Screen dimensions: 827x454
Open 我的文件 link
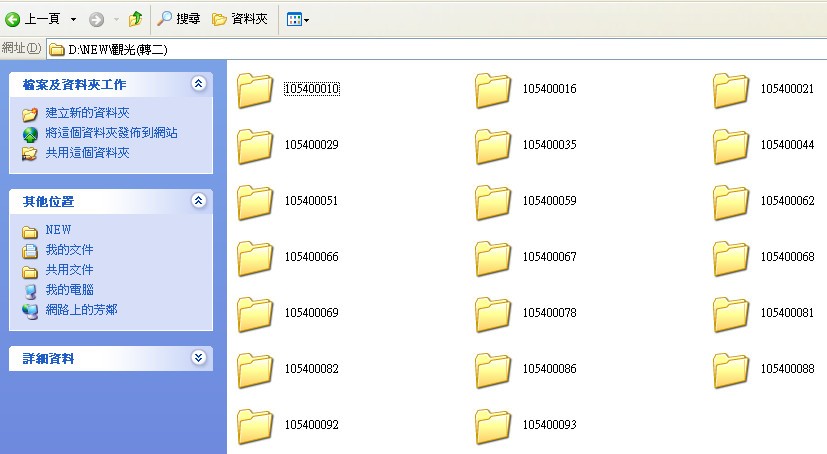coord(69,249)
